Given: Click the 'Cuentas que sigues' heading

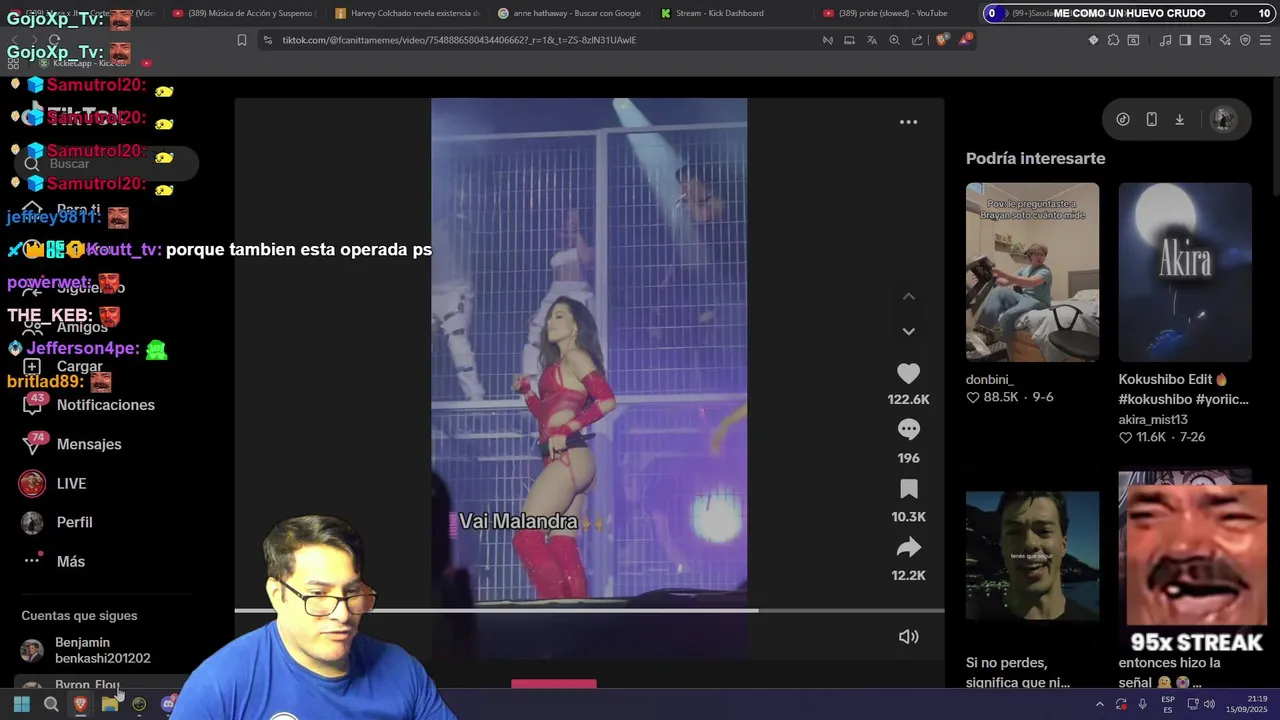Looking at the screenshot, I should click(79, 616).
